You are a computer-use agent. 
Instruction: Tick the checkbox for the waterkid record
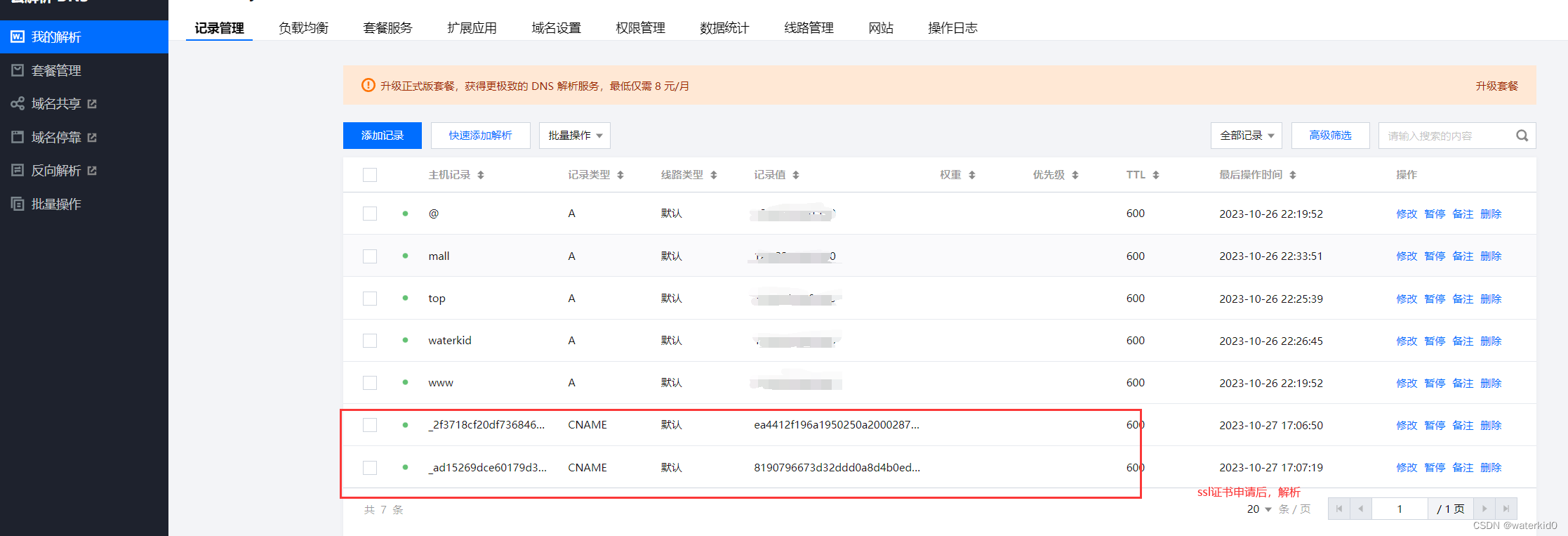coord(370,341)
